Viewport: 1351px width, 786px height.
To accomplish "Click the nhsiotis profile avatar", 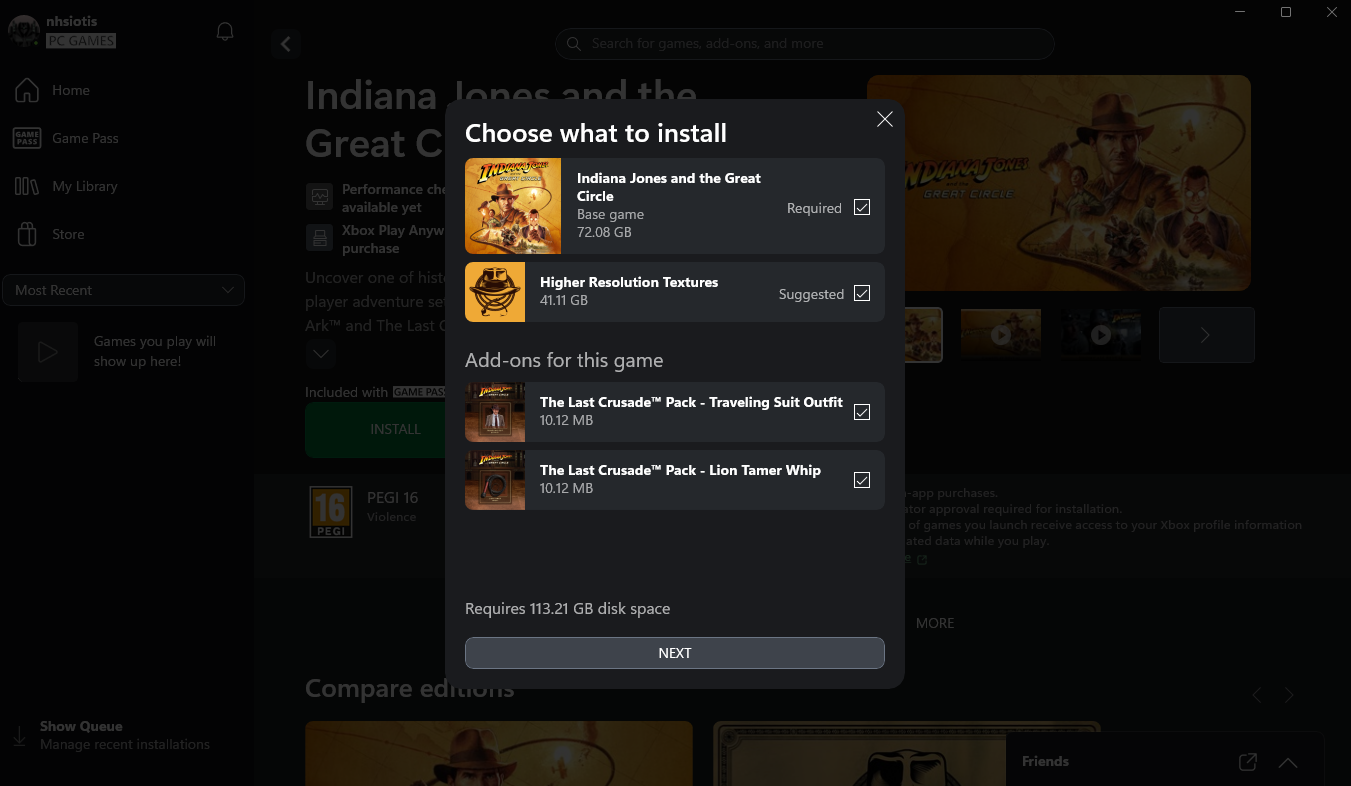I will pos(24,31).
